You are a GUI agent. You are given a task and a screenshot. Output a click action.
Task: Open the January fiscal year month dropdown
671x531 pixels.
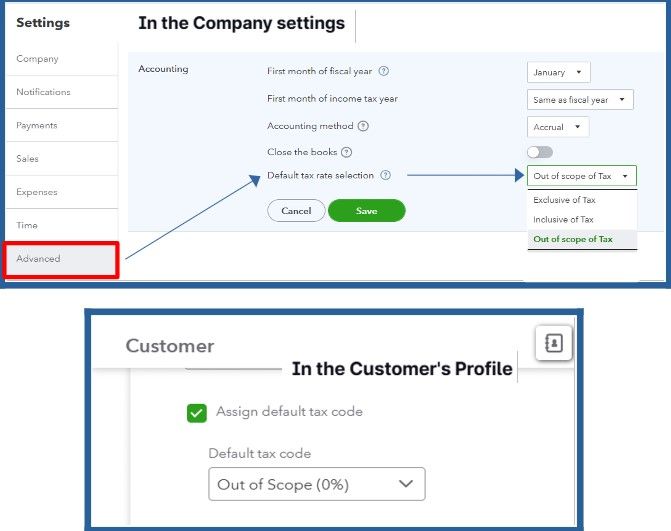[x=558, y=72]
